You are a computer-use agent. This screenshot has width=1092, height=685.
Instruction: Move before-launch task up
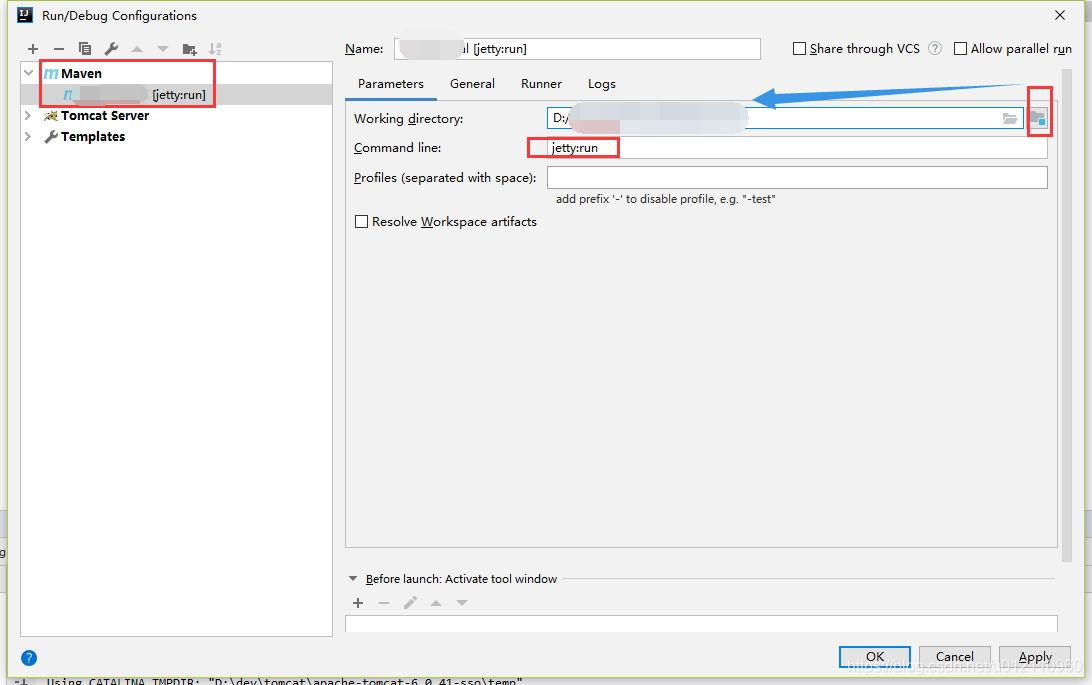[x=436, y=603]
